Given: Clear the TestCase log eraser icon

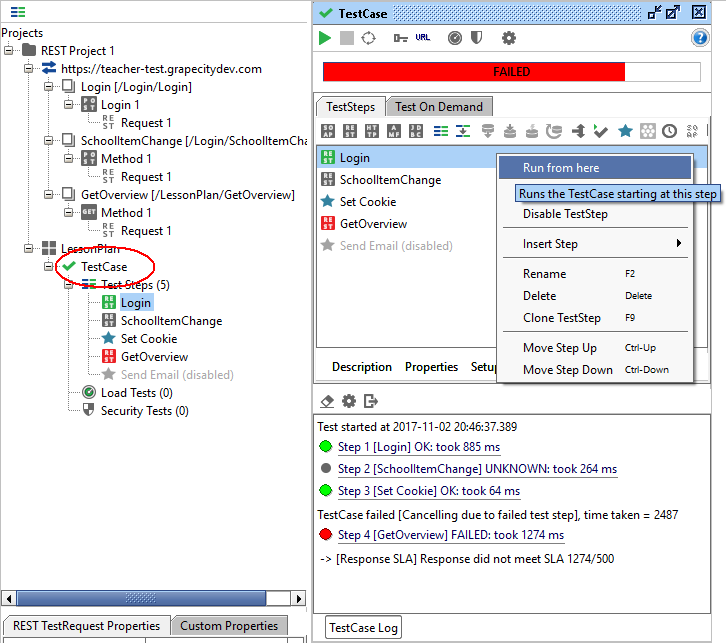Looking at the screenshot, I should pos(327,401).
